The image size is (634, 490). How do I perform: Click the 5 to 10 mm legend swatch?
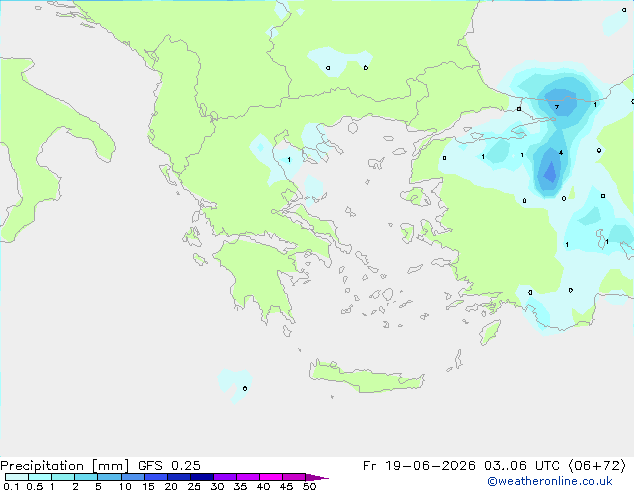[x=109, y=477]
